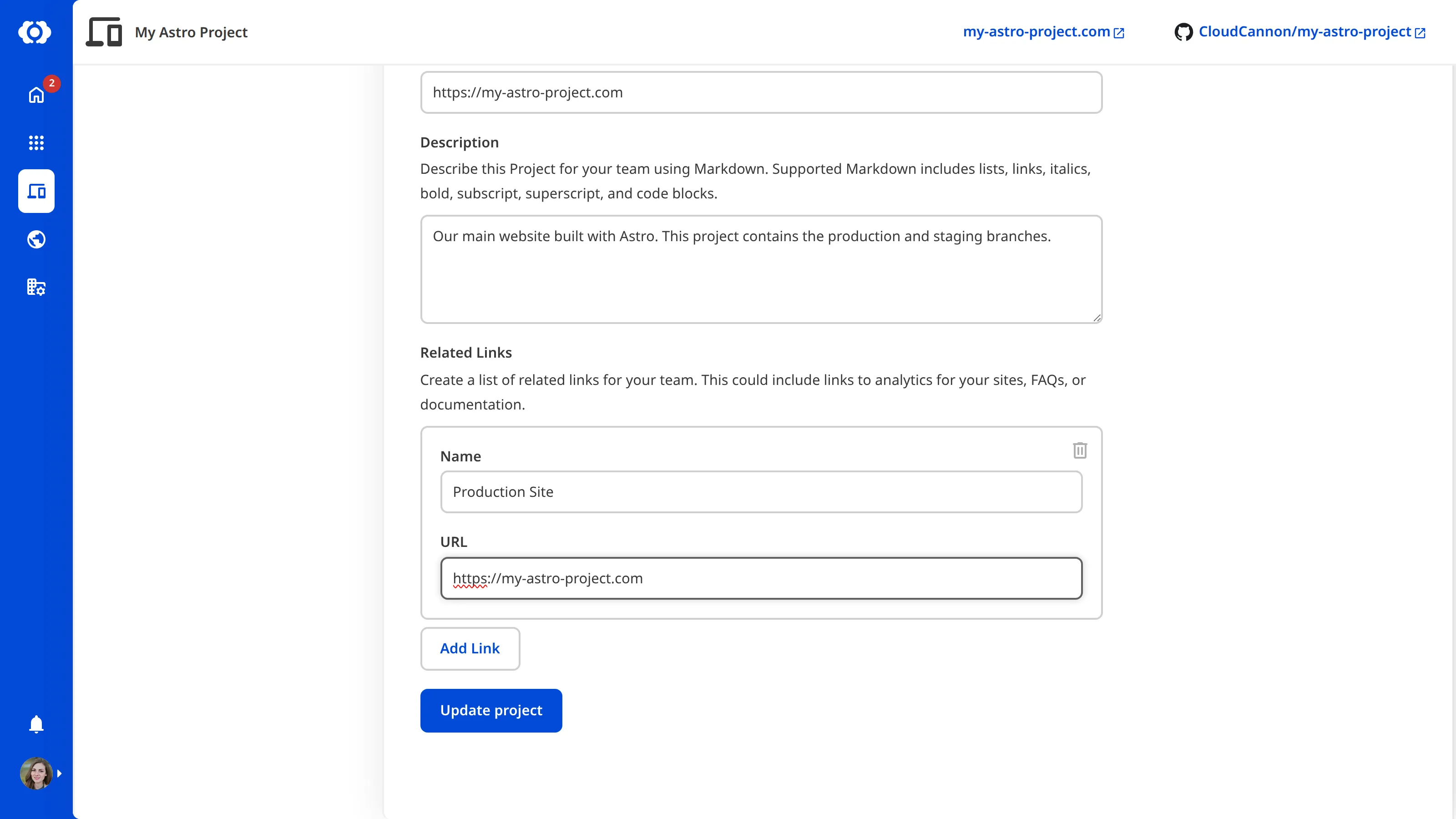Click the Update project button

click(490, 710)
